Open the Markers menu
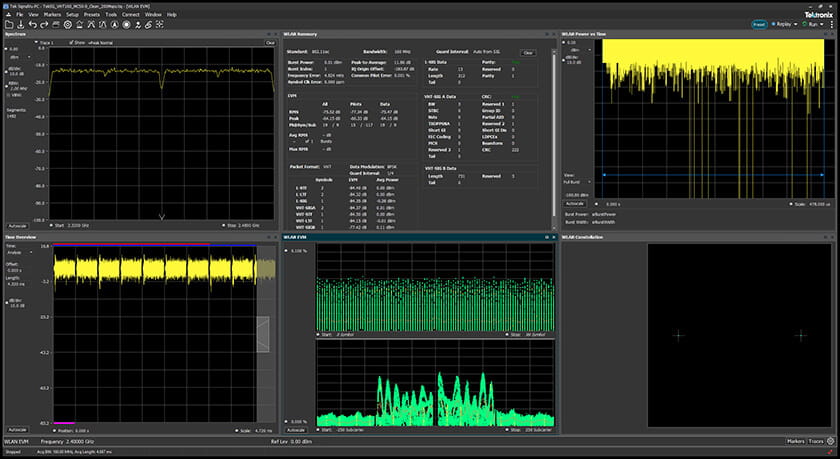840x459 pixels. tap(52, 15)
